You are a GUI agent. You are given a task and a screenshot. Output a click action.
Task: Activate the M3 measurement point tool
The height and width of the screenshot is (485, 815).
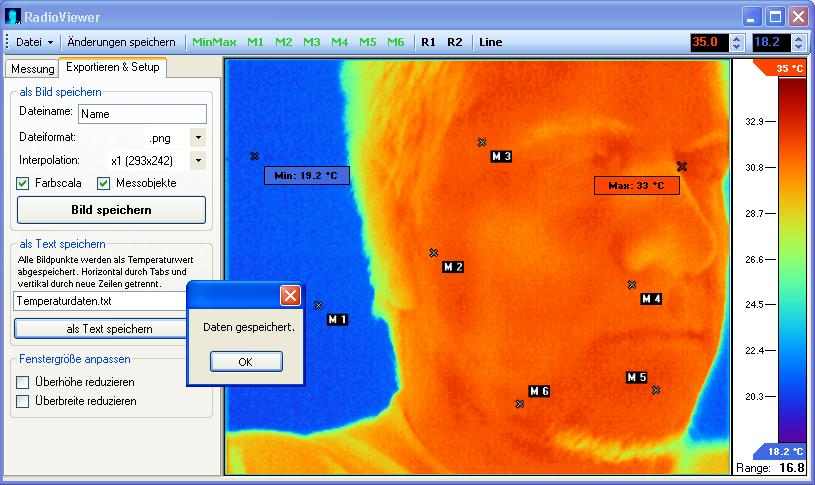coord(312,42)
